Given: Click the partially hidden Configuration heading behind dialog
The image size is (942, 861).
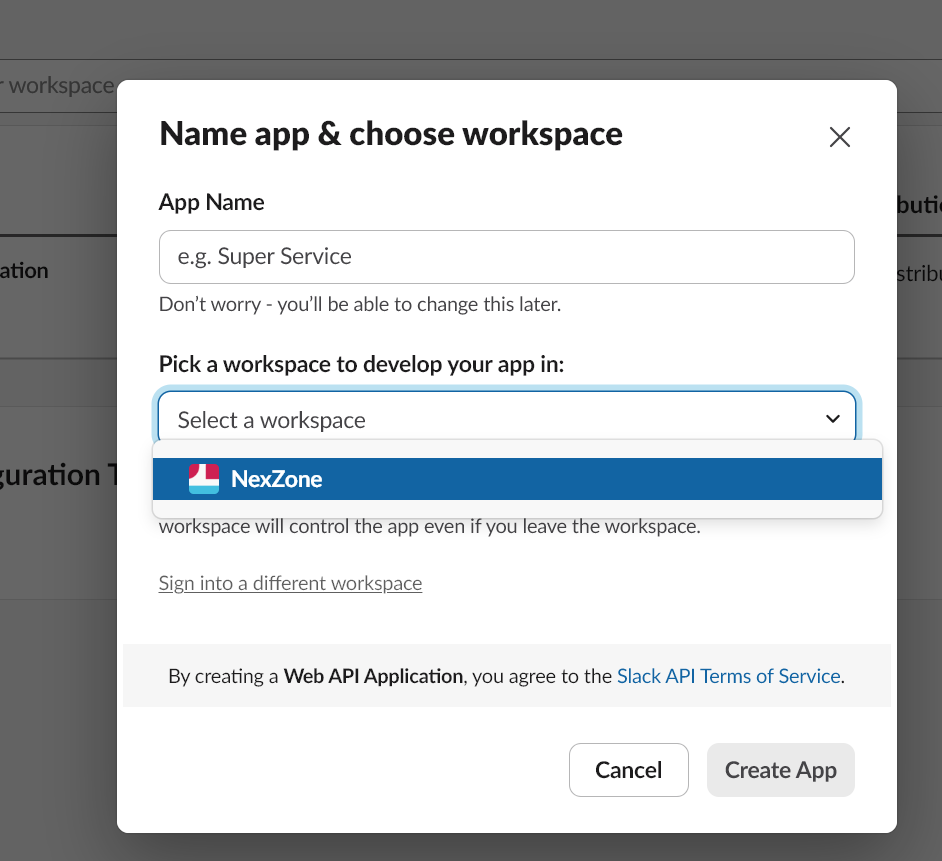Looking at the screenshot, I should tap(58, 474).
